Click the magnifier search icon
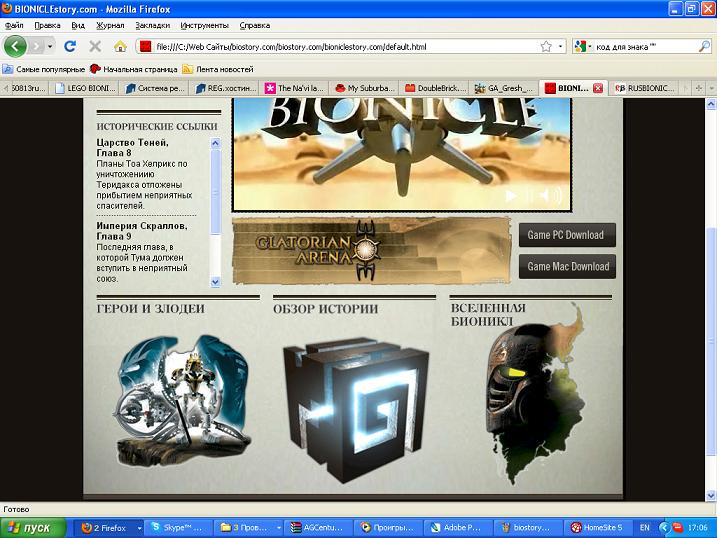This screenshot has height=538, width=717. coord(704,46)
